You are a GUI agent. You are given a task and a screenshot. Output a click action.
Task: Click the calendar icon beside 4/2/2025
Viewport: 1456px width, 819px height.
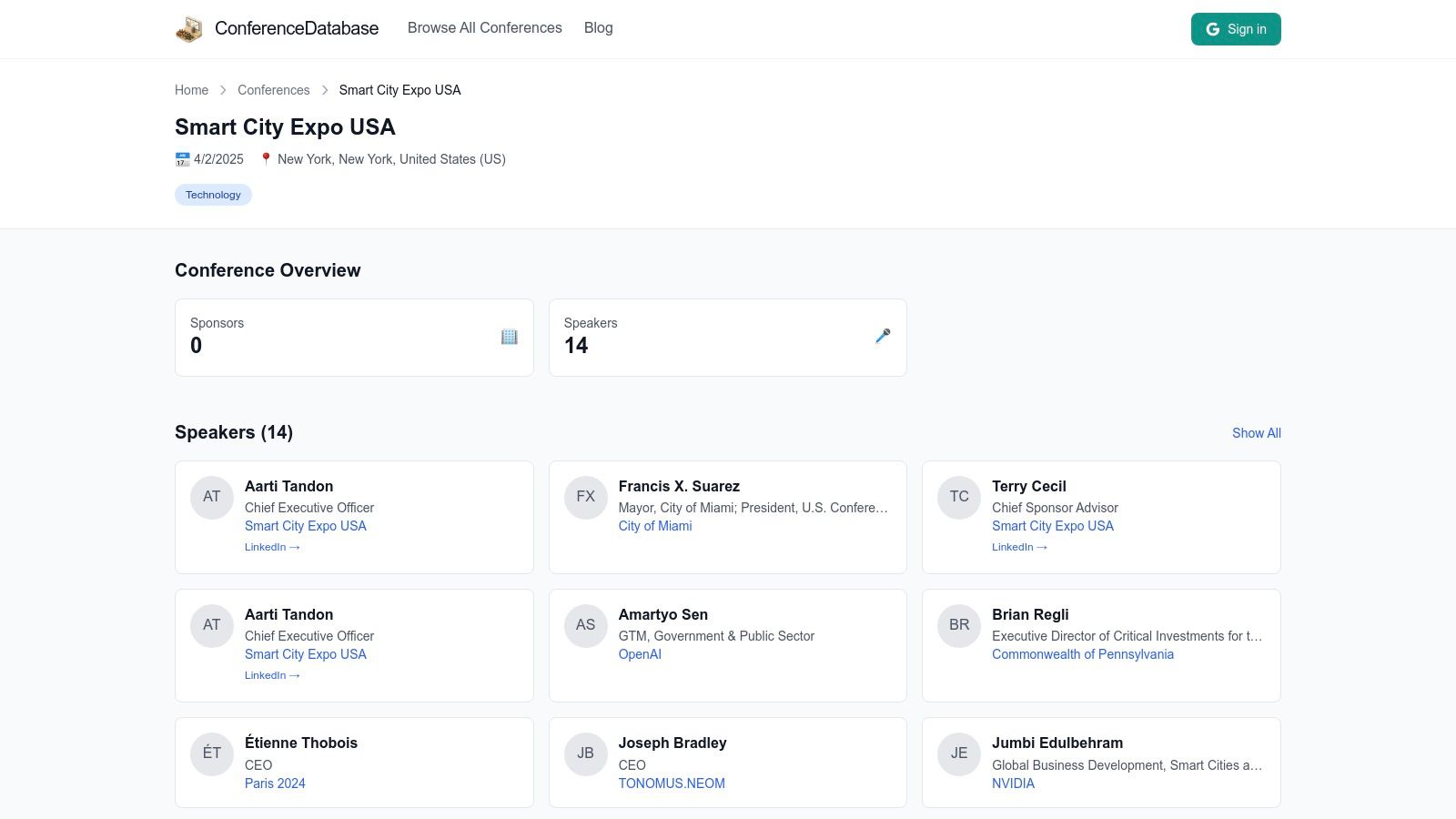coord(182,159)
